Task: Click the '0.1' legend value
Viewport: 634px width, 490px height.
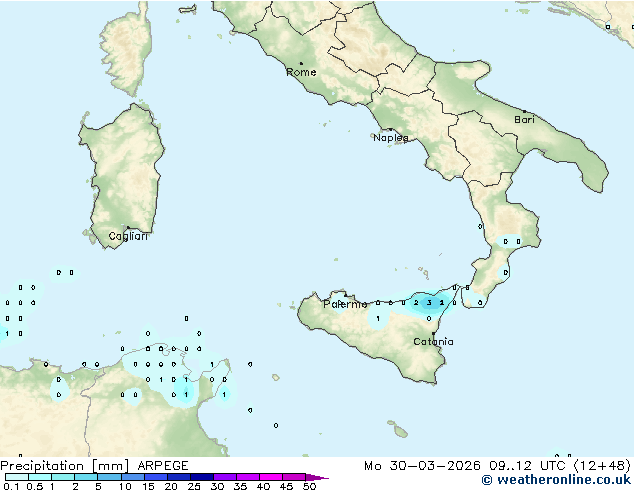Action: tap(10, 486)
